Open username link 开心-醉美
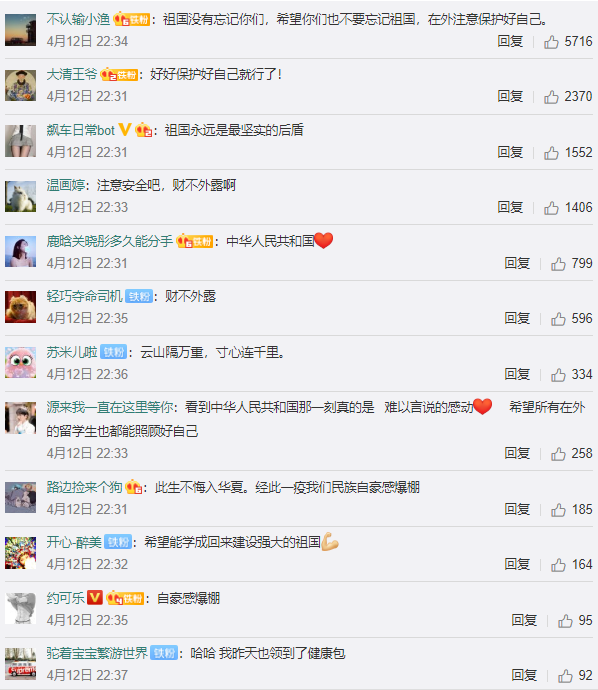Viewport: 598px width, 690px height. 74,542
